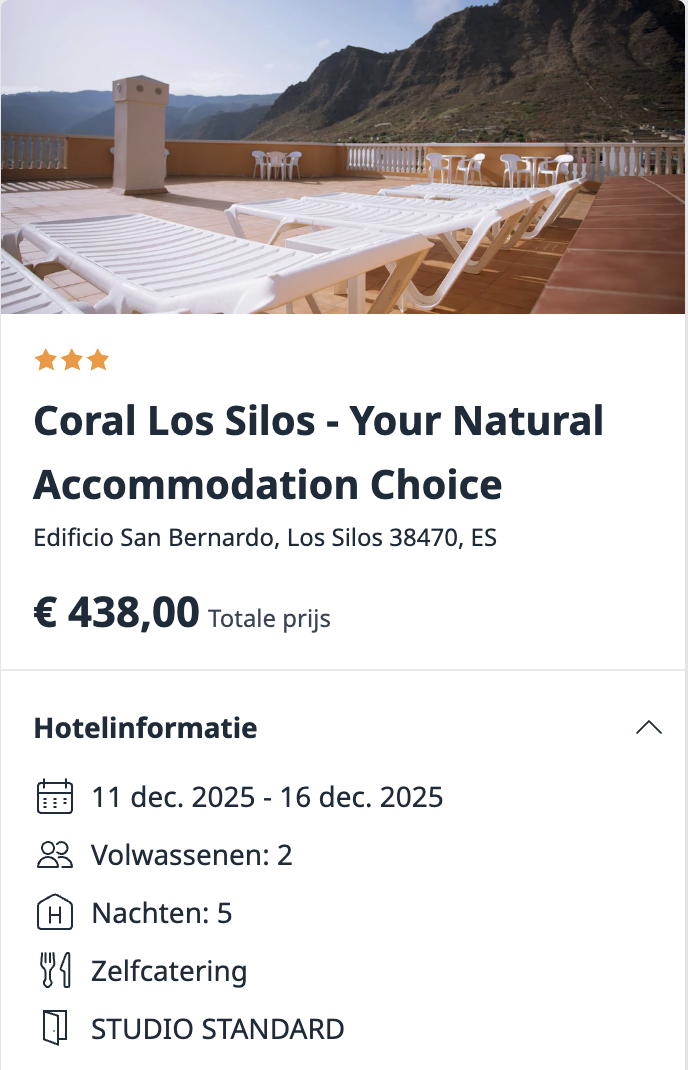Click the calendar icon next to travel dates

point(55,797)
